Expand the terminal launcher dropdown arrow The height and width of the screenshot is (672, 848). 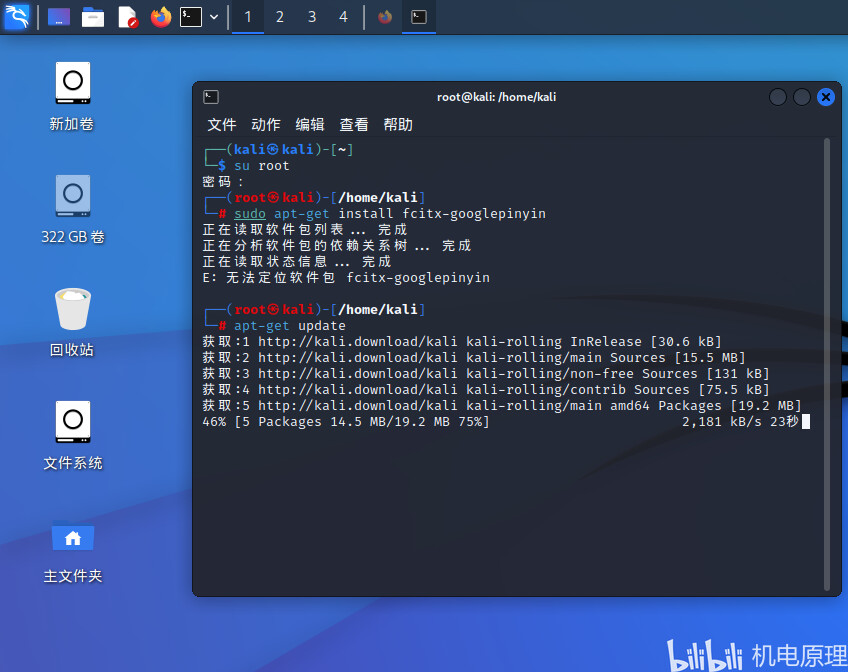pyautogui.click(x=214, y=17)
